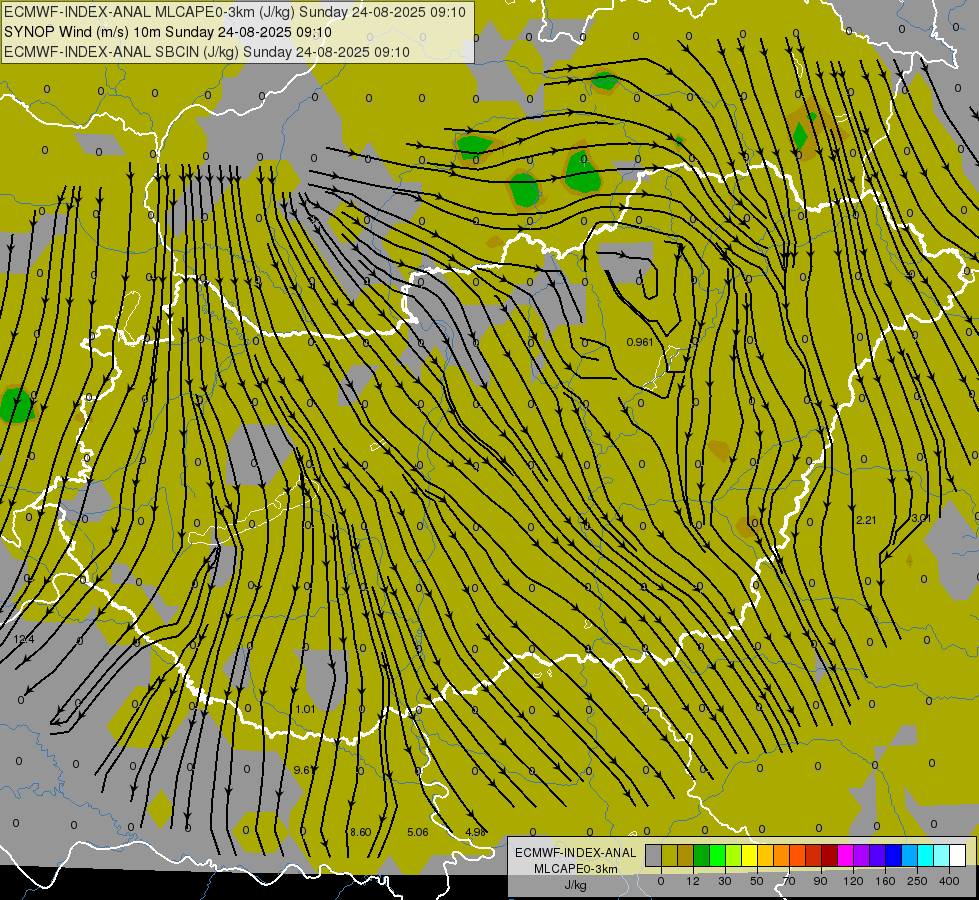Click the legend scale label '120'
This screenshot has height=900, width=979.
(x=853, y=881)
